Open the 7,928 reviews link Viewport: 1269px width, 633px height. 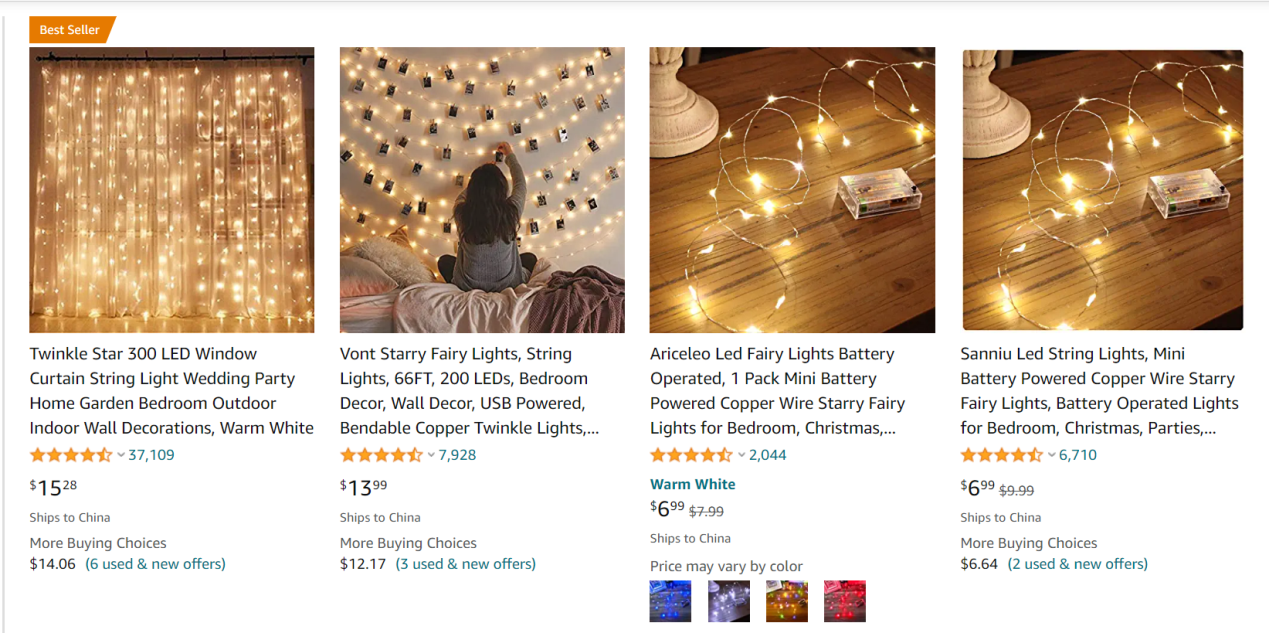pyautogui.click(x=457, y=455)
